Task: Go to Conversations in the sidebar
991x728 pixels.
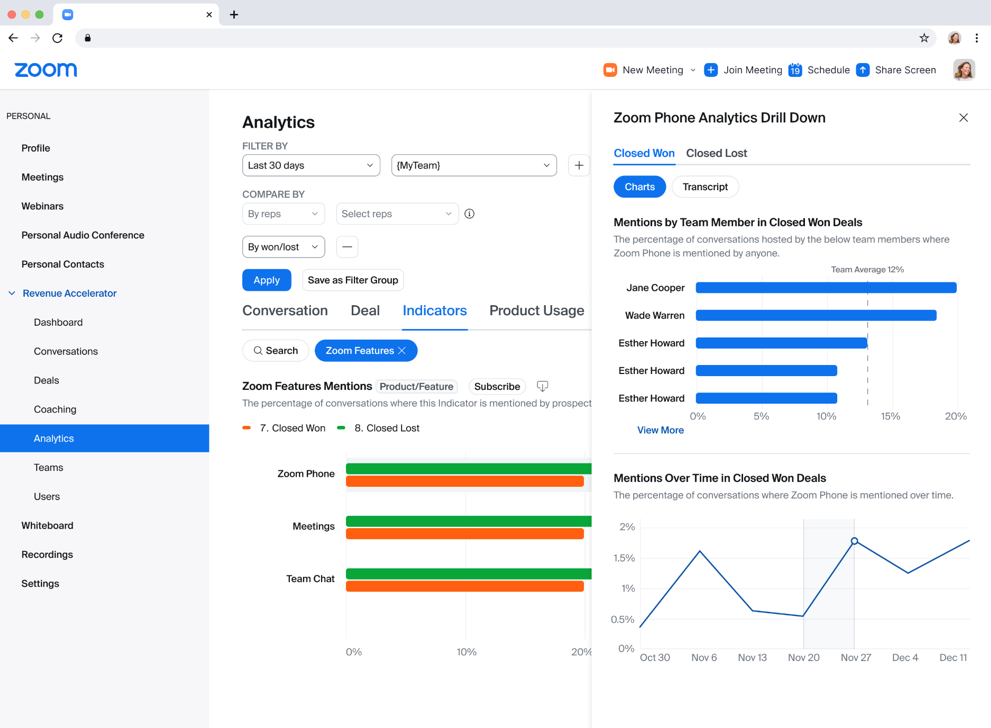Action: coord(66,351)
